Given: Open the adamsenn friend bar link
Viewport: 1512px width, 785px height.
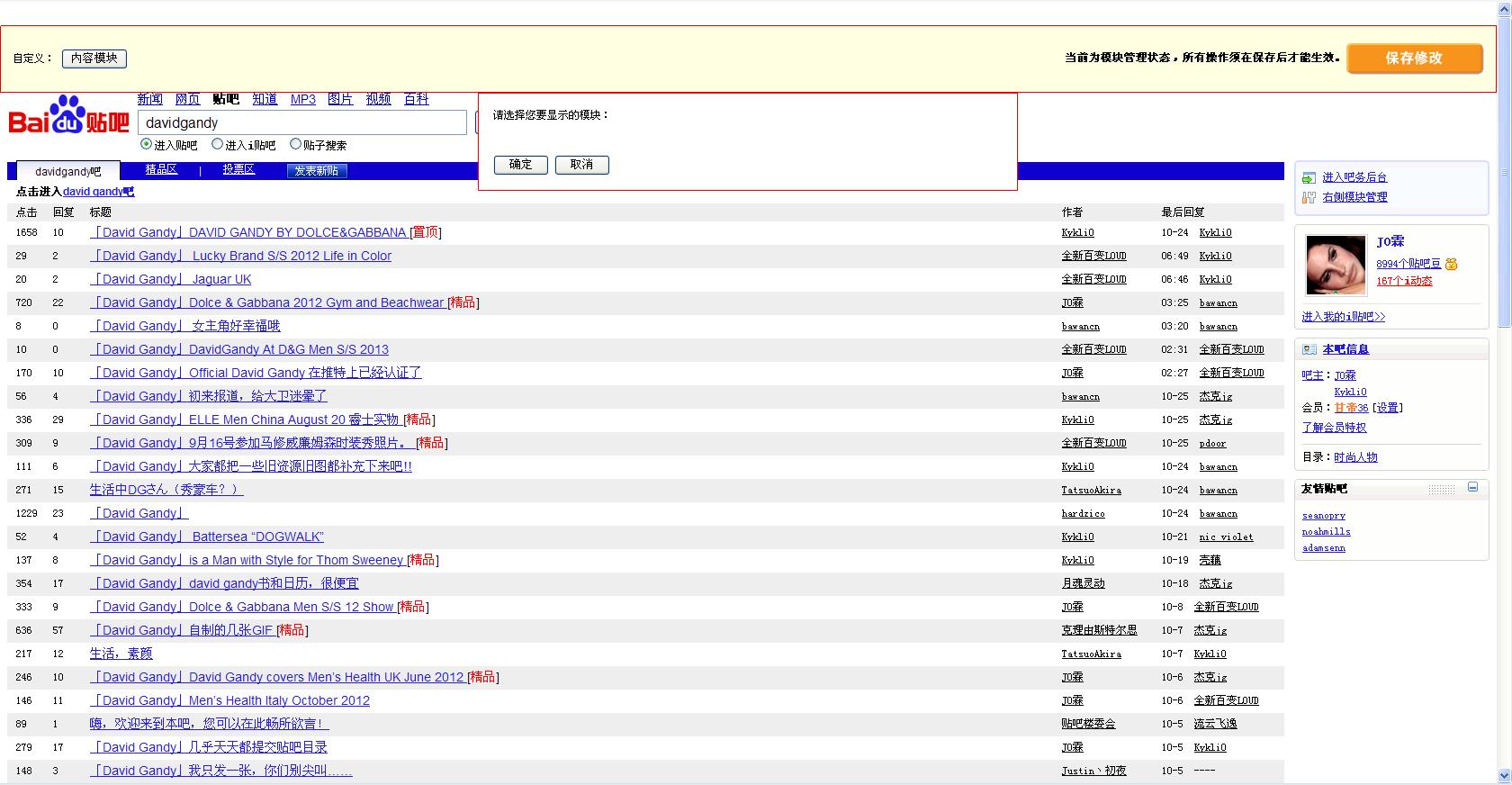Looking at the screenshot, I should pyautogui.click(x=1324, y=548).
